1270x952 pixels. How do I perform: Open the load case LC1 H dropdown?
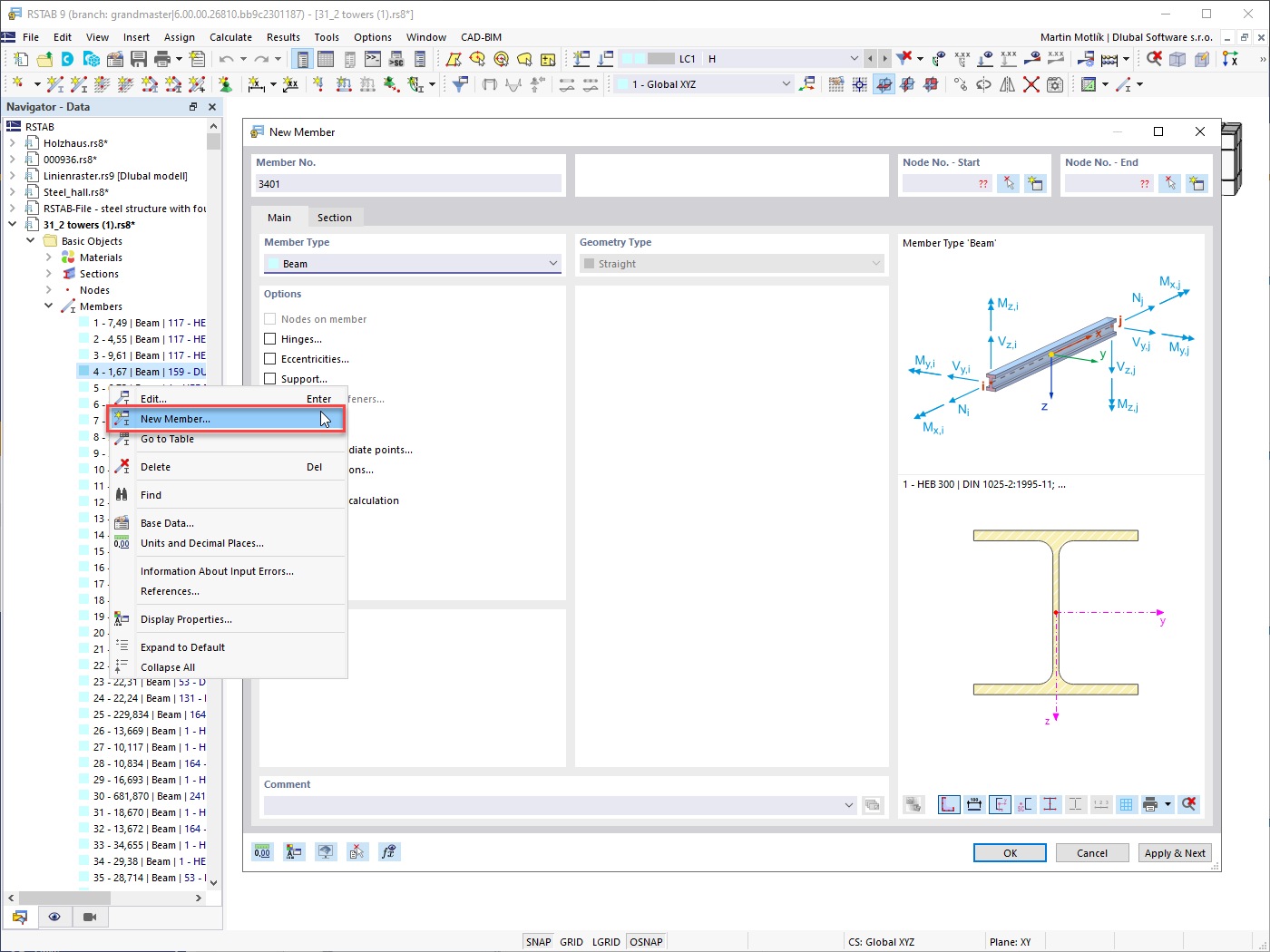click(x=739, y=59)
